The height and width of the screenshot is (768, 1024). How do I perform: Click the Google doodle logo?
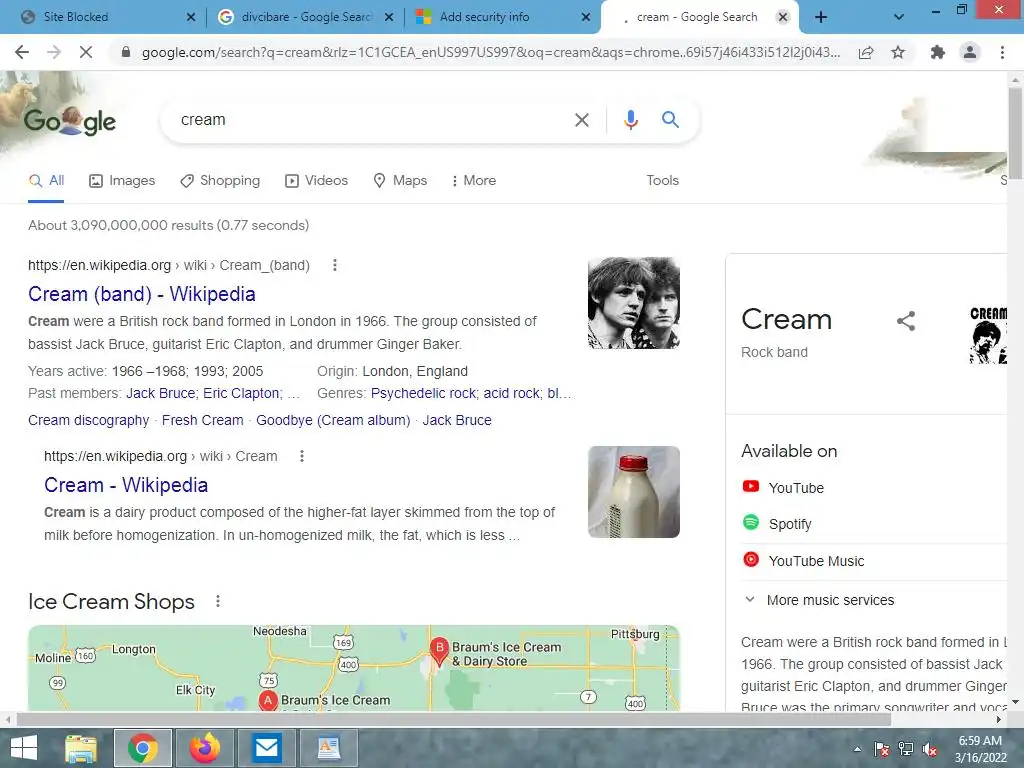click(70, 121)
